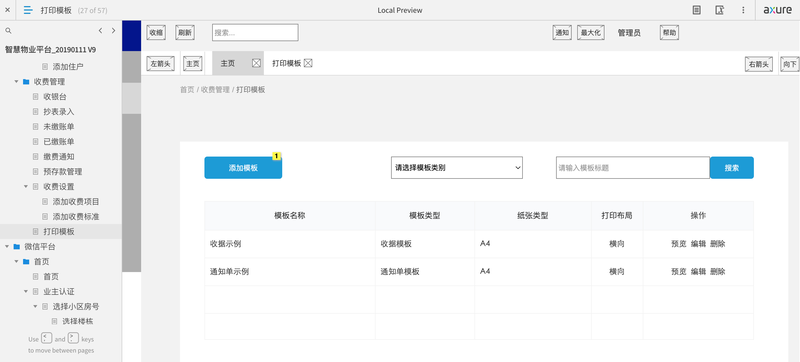Click 预览 for 收据示例
This screenshot has width=800, height=362.
pyautogui.click(x=679, y=244)
